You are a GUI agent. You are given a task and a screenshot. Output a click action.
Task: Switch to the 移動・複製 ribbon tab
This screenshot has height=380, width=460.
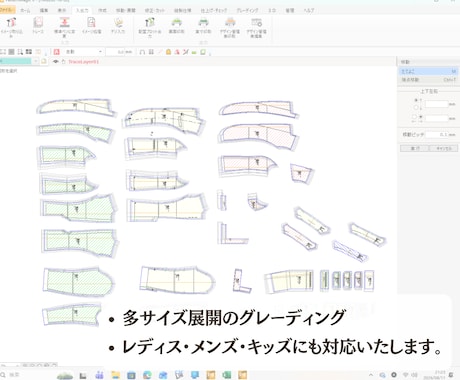point(126,10)
